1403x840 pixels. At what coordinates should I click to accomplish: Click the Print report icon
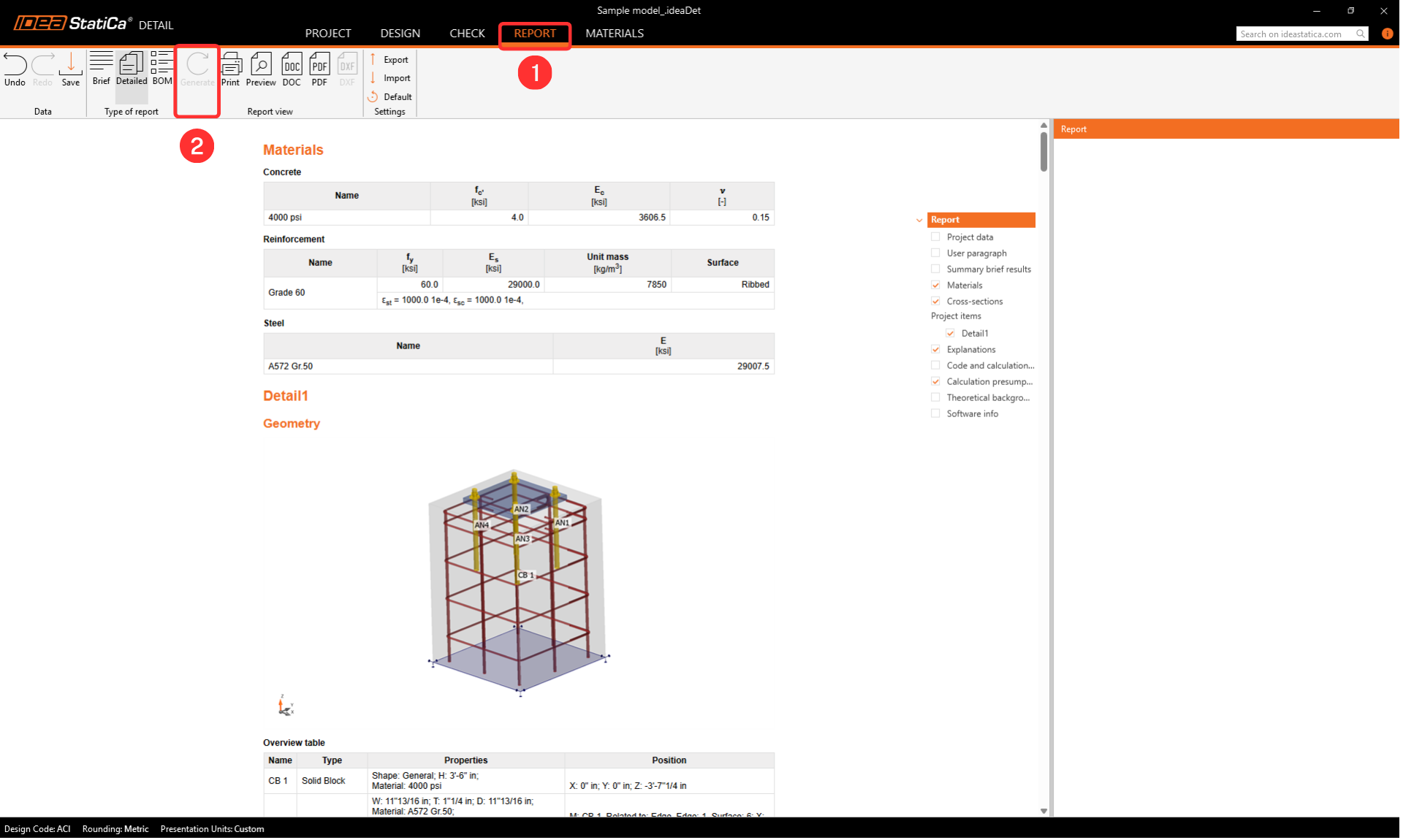coord(231,66)
